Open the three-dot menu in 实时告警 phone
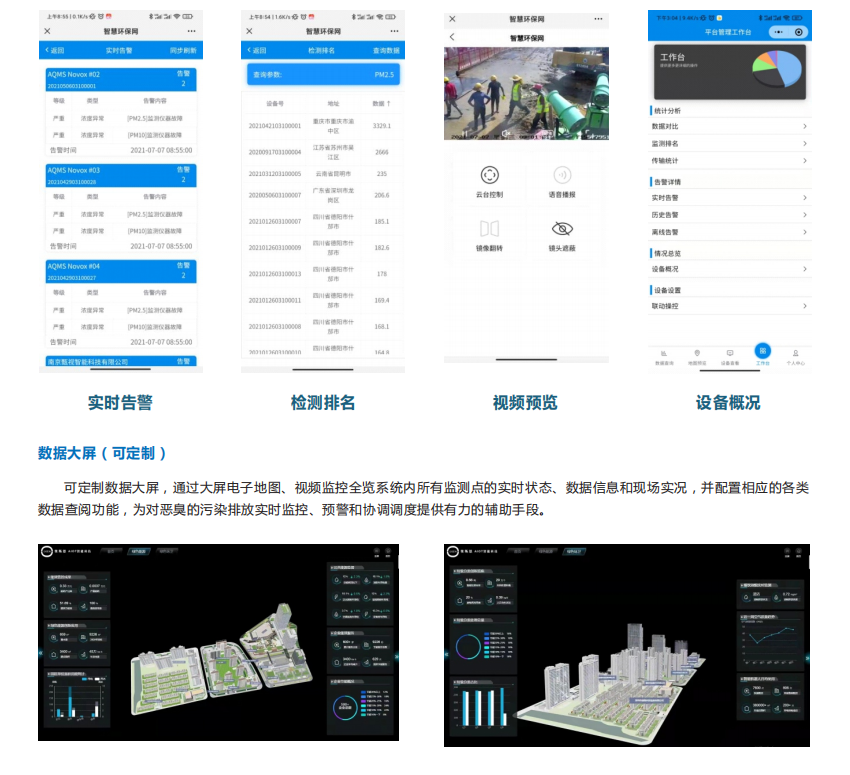Screen dimensions: 850x775 pos(191,31)
